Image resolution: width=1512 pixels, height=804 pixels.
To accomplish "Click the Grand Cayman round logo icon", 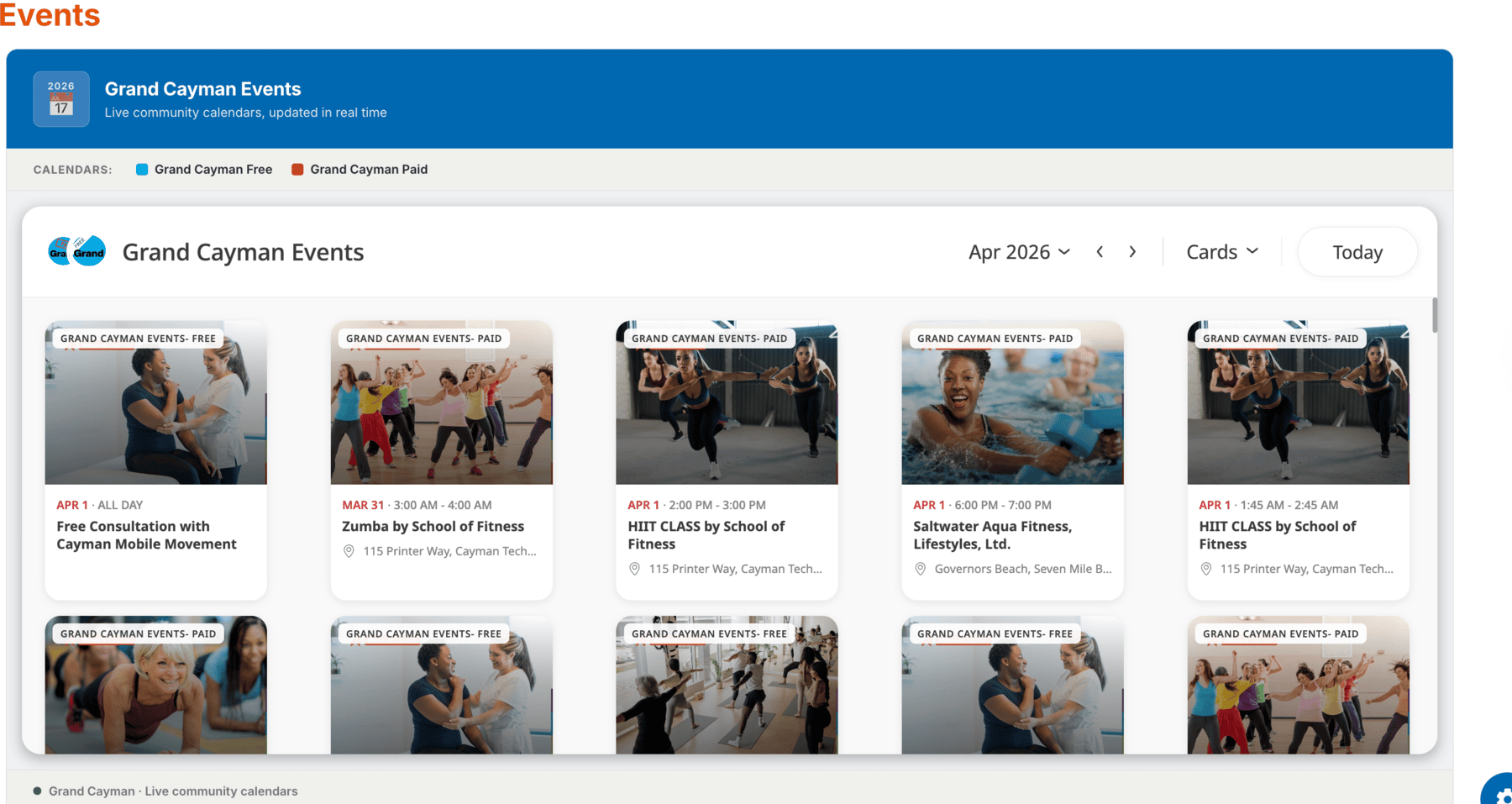I will tap(76, 251).
